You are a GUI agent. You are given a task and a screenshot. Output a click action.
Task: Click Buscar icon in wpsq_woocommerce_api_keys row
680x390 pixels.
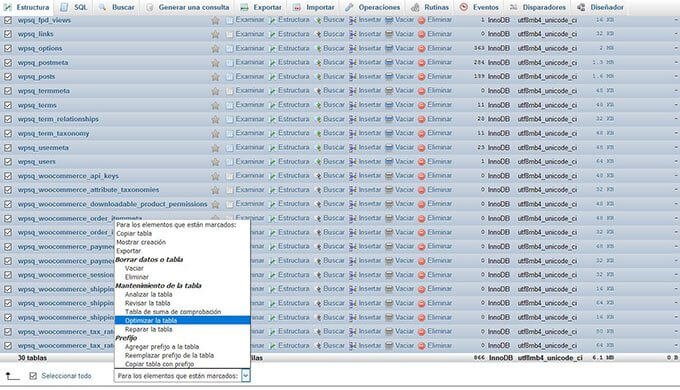[318, 176]
